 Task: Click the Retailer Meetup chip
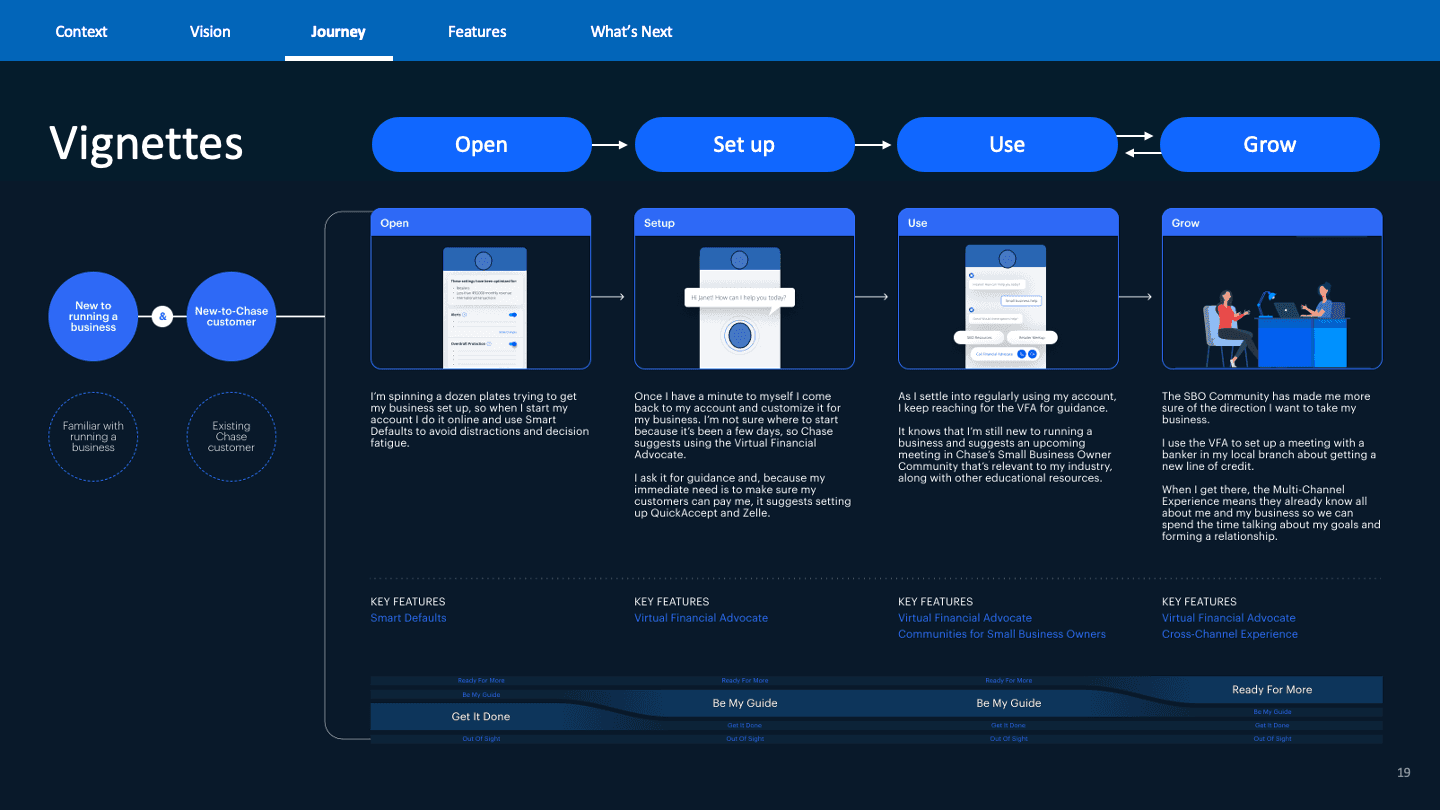pyautogui.click(x=1032, y=338)
